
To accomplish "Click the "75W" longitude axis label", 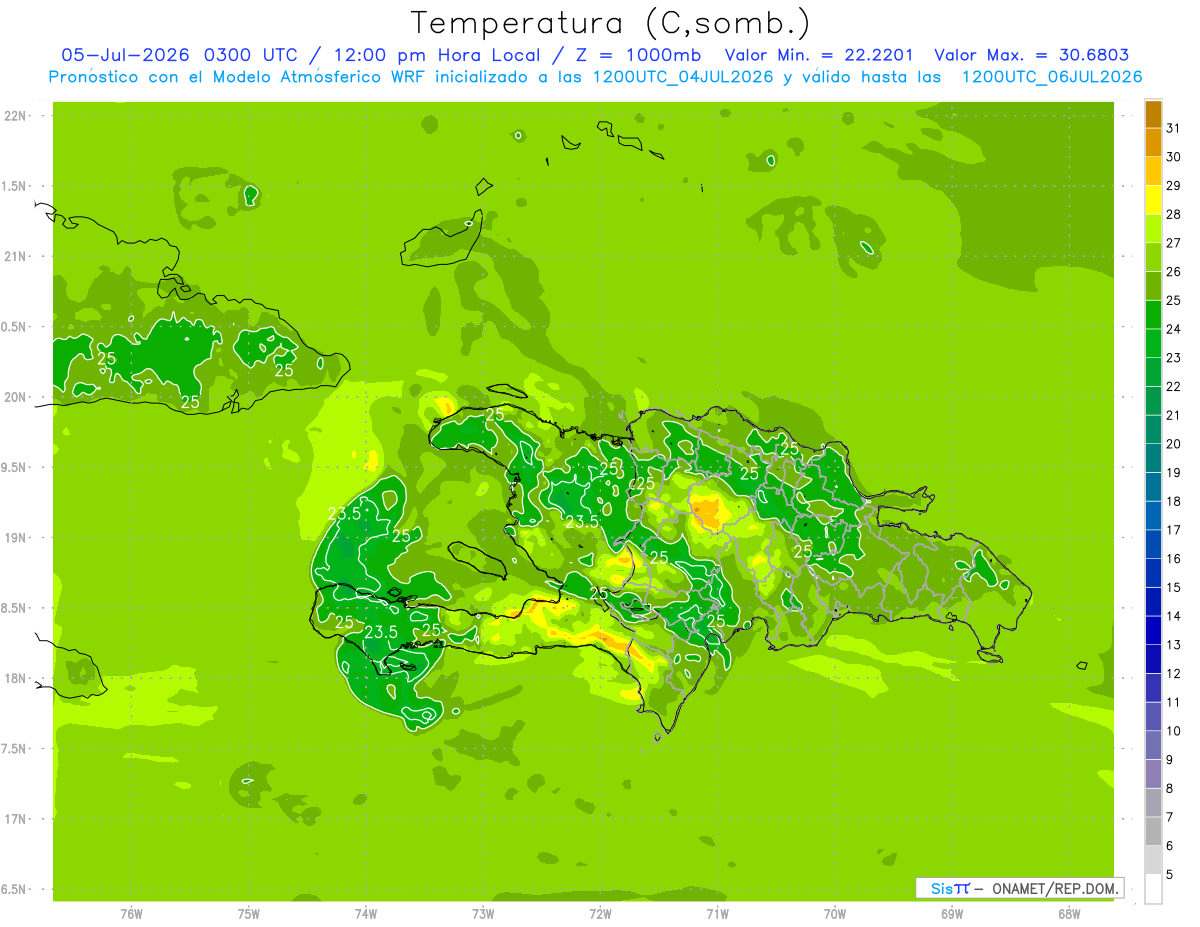I will pyautogui.click(x=249, y=914).
